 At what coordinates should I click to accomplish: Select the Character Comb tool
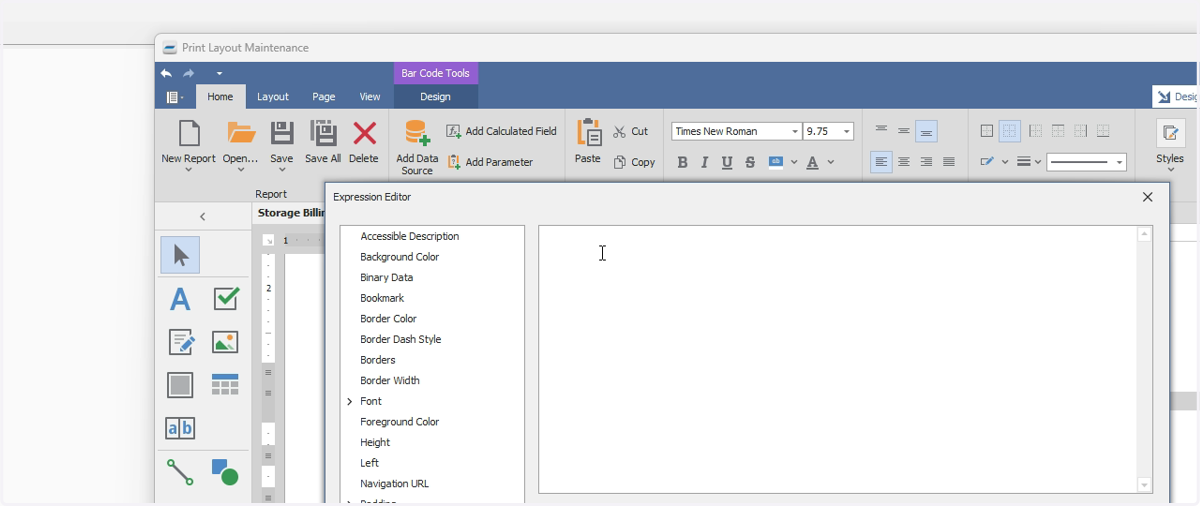tap(180, 429)
